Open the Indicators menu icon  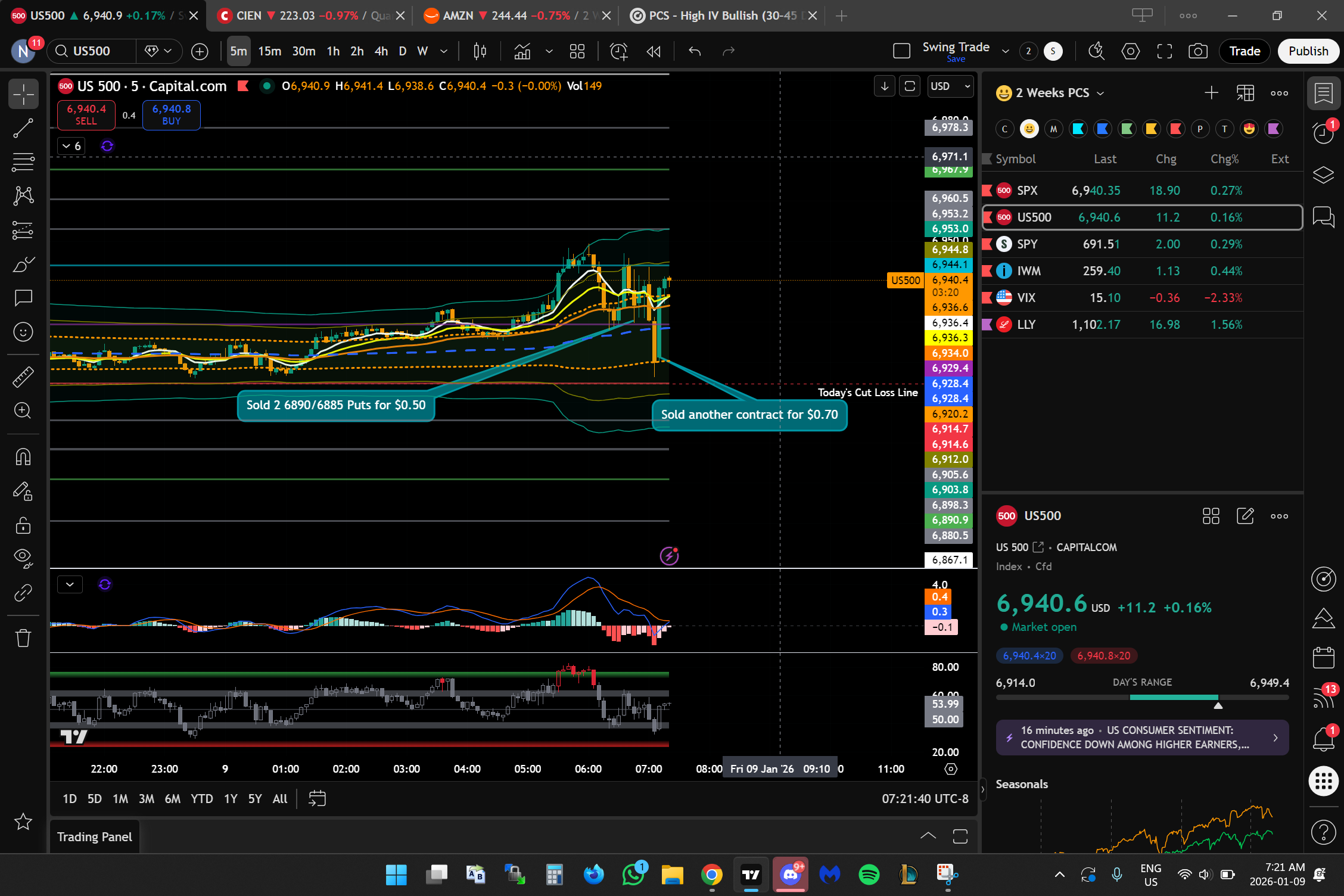522,51
